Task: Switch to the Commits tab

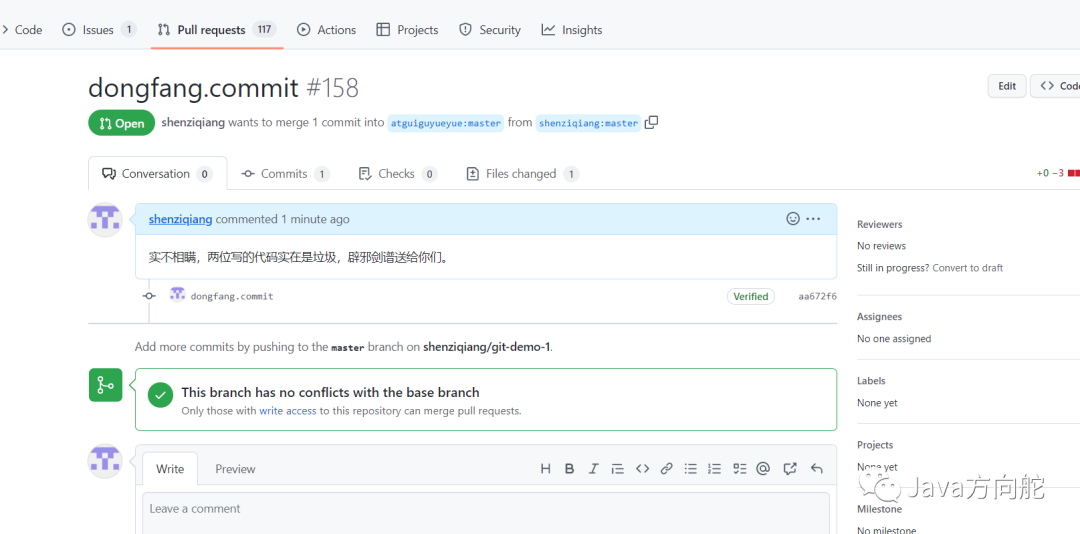Action: [285, 174]
